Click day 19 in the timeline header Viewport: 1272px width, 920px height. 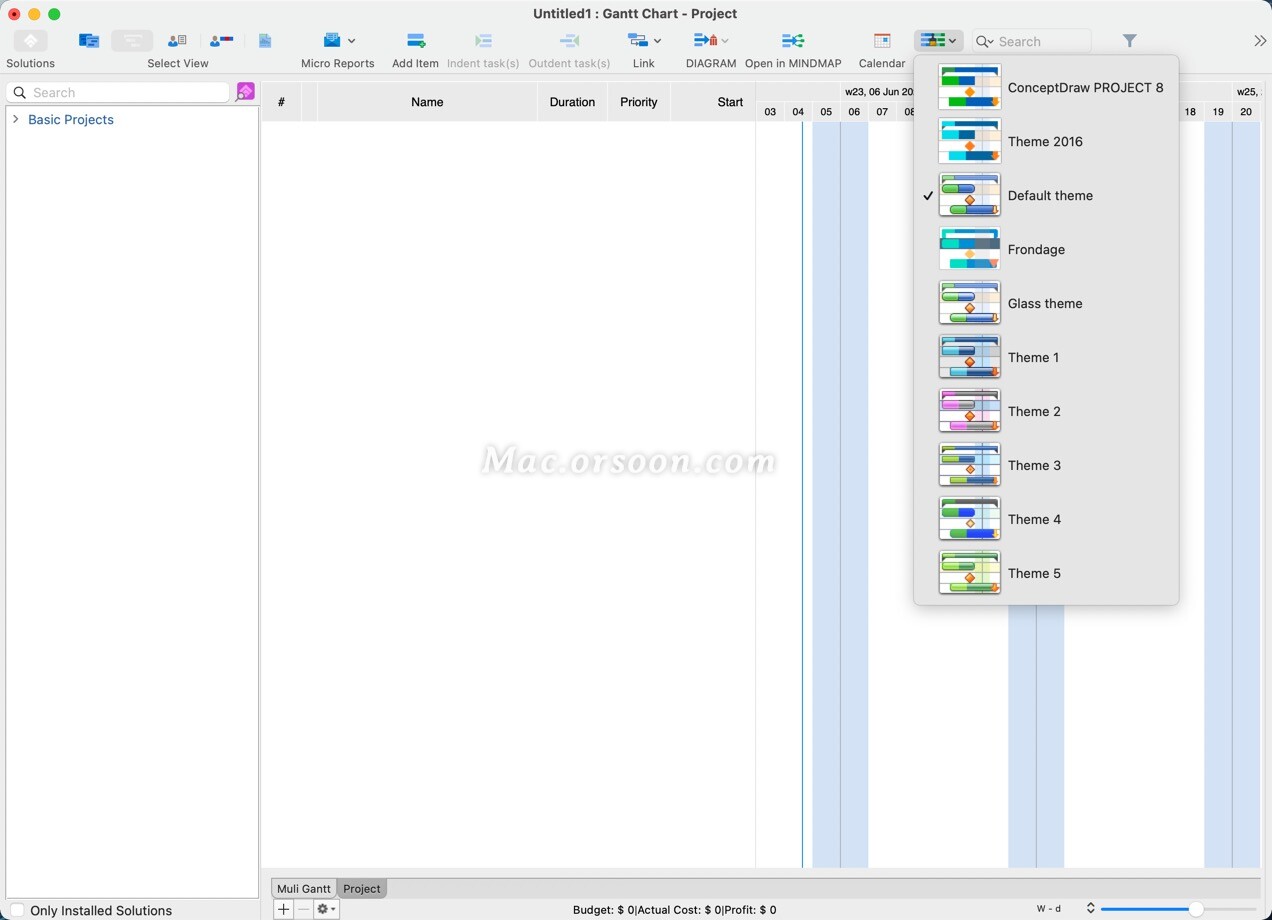[x=1218, y=112]
